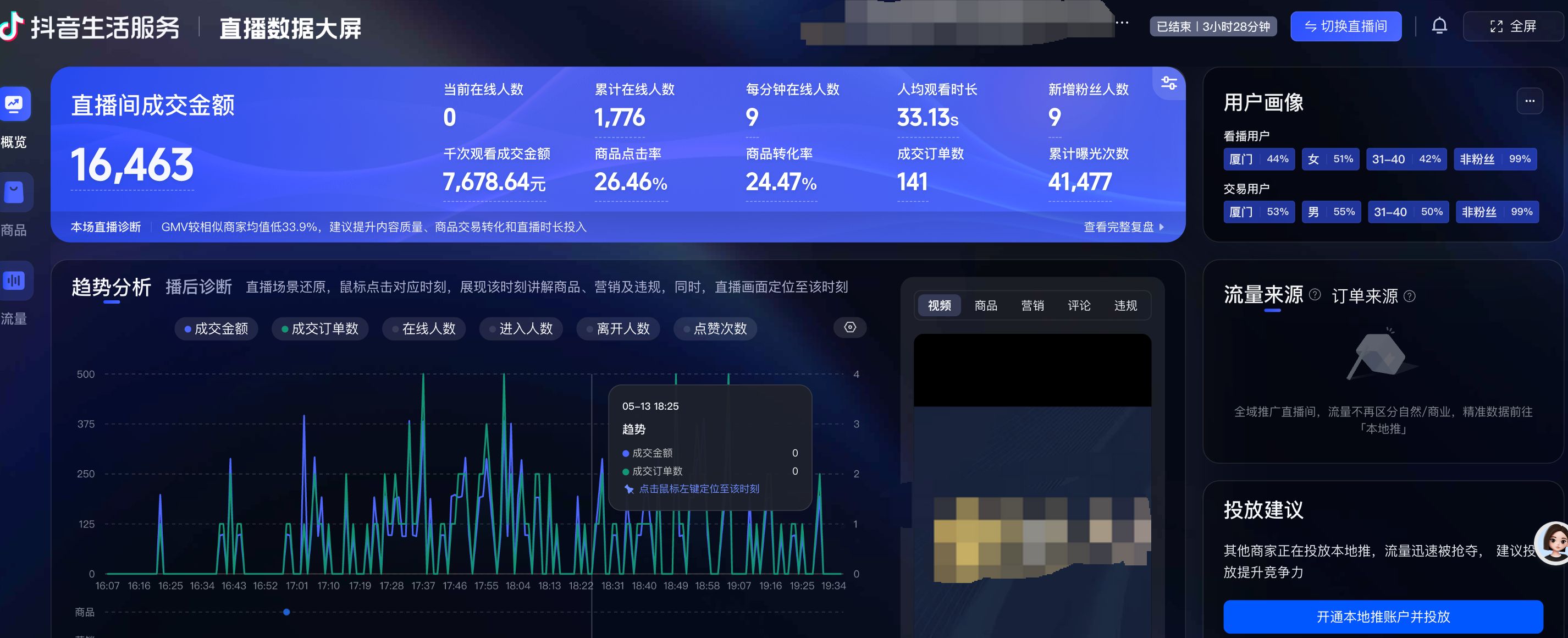Screen dimensions: 1568x638
Task: Toggle 进入人数 chart series
Action: click(521, 329)
